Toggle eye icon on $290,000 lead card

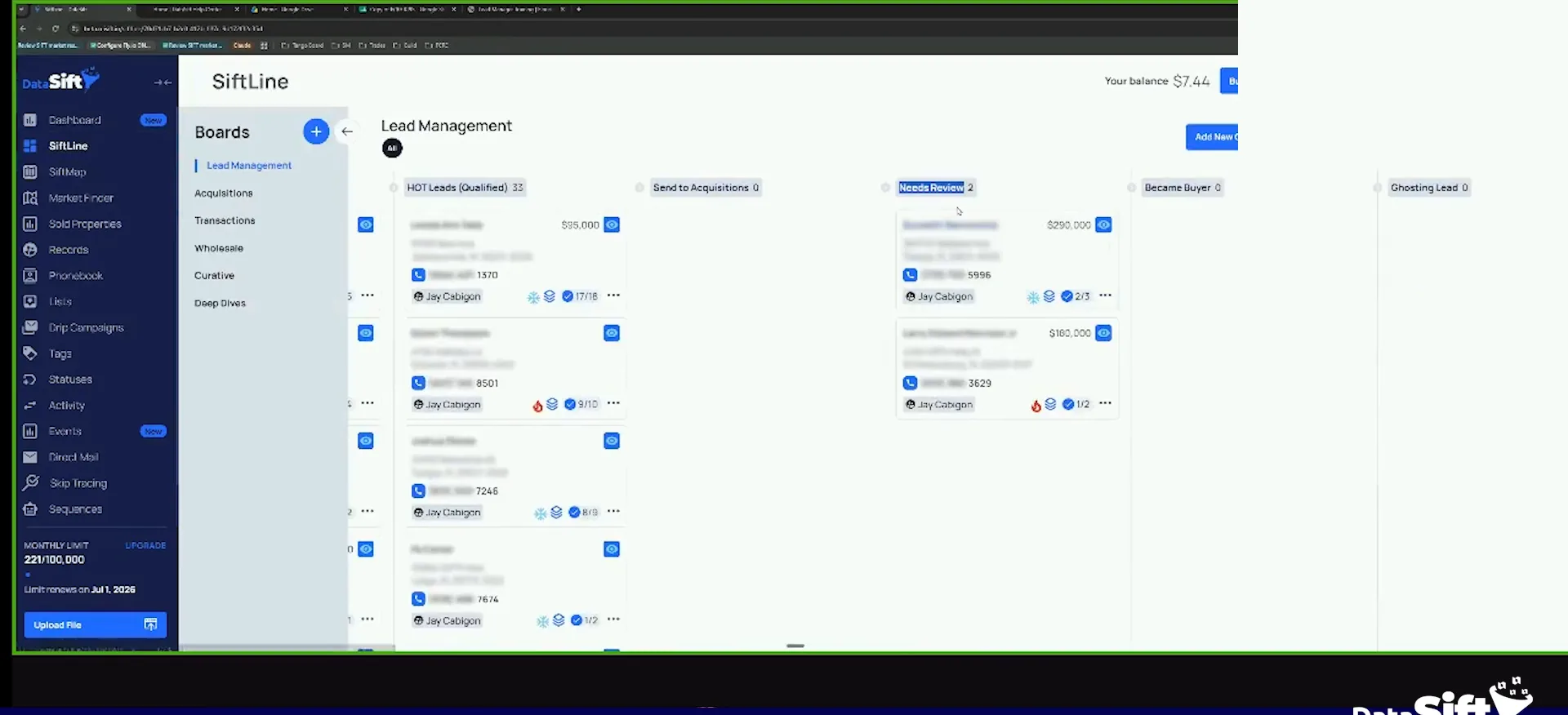pyautogui.click(x=1103, y=224)
